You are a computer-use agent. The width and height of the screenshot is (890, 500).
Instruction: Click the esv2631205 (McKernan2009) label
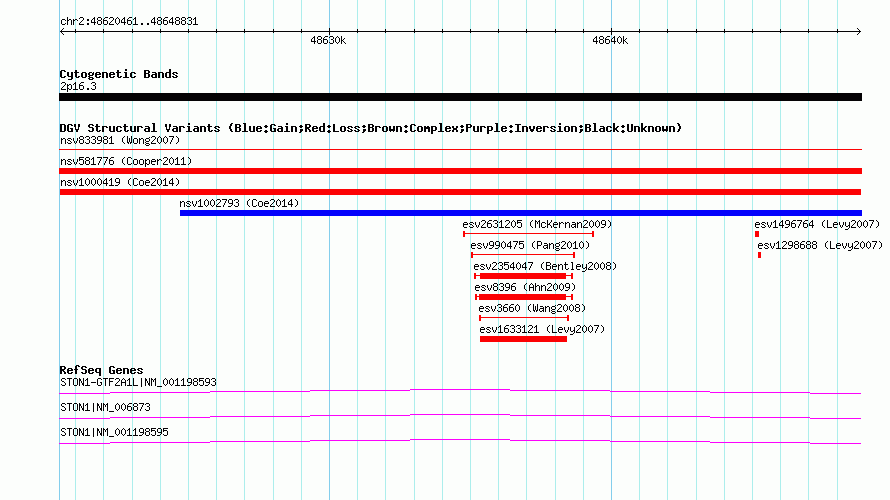(x=537, y=224)
